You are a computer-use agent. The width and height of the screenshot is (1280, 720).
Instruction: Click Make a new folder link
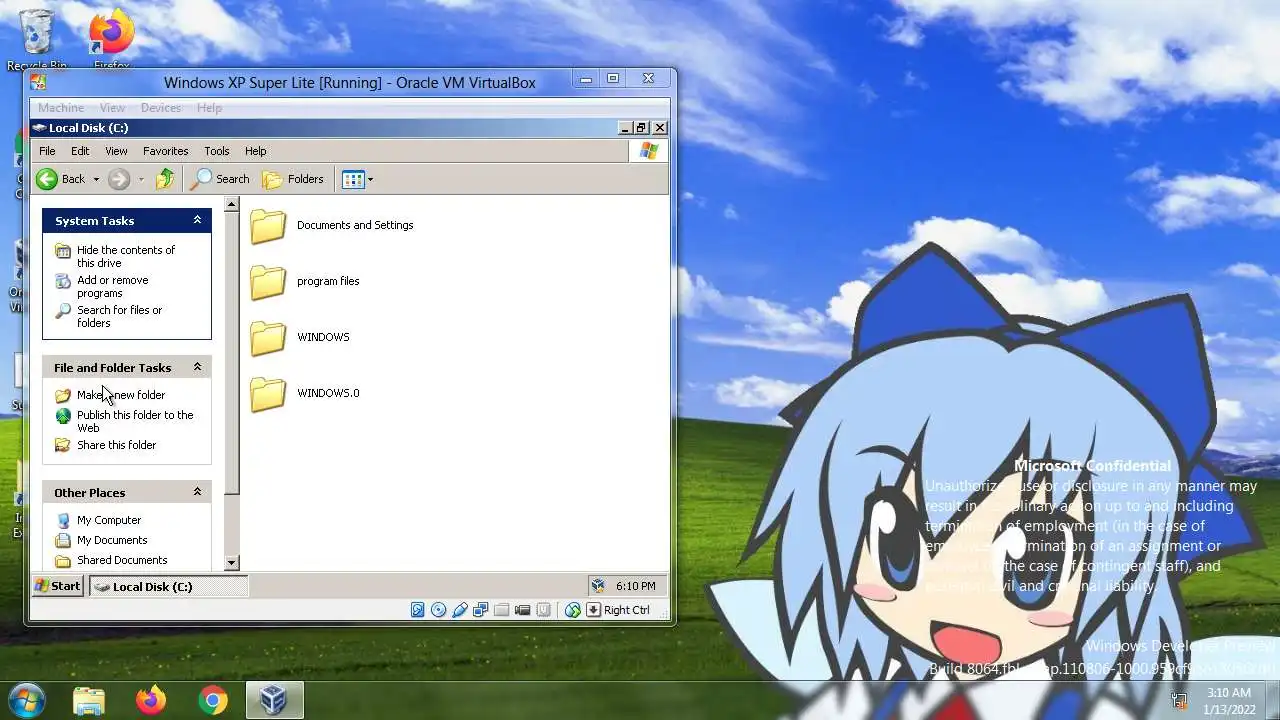coord(121,395)
